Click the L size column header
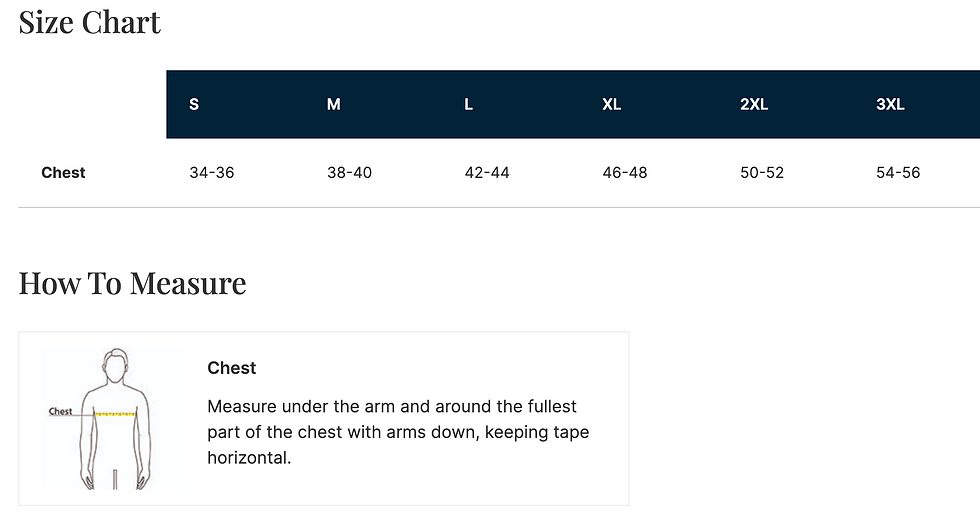 point(468,104)
